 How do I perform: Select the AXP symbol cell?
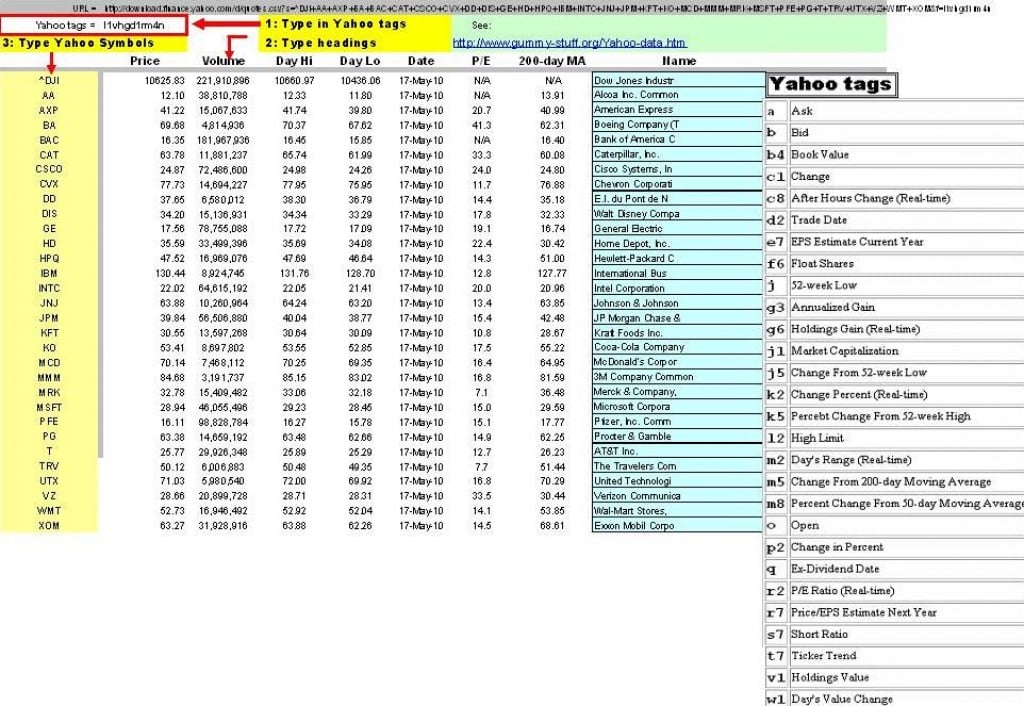[x=49, y=110]
